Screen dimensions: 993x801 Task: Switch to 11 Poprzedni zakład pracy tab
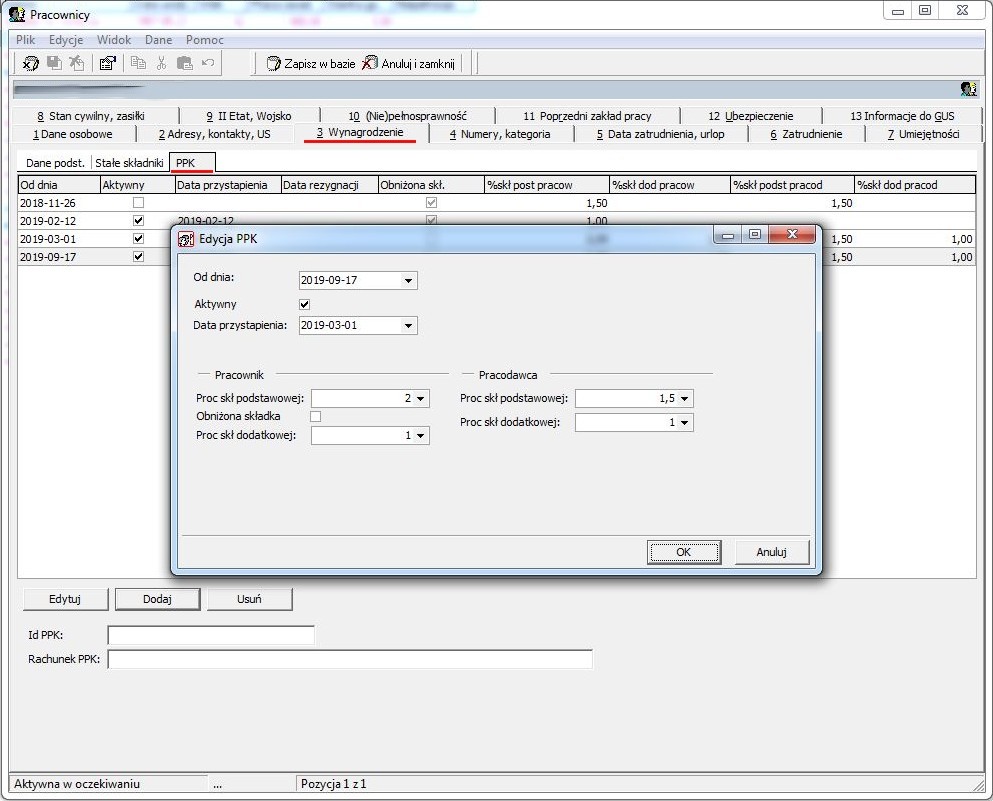coord(587,116)
